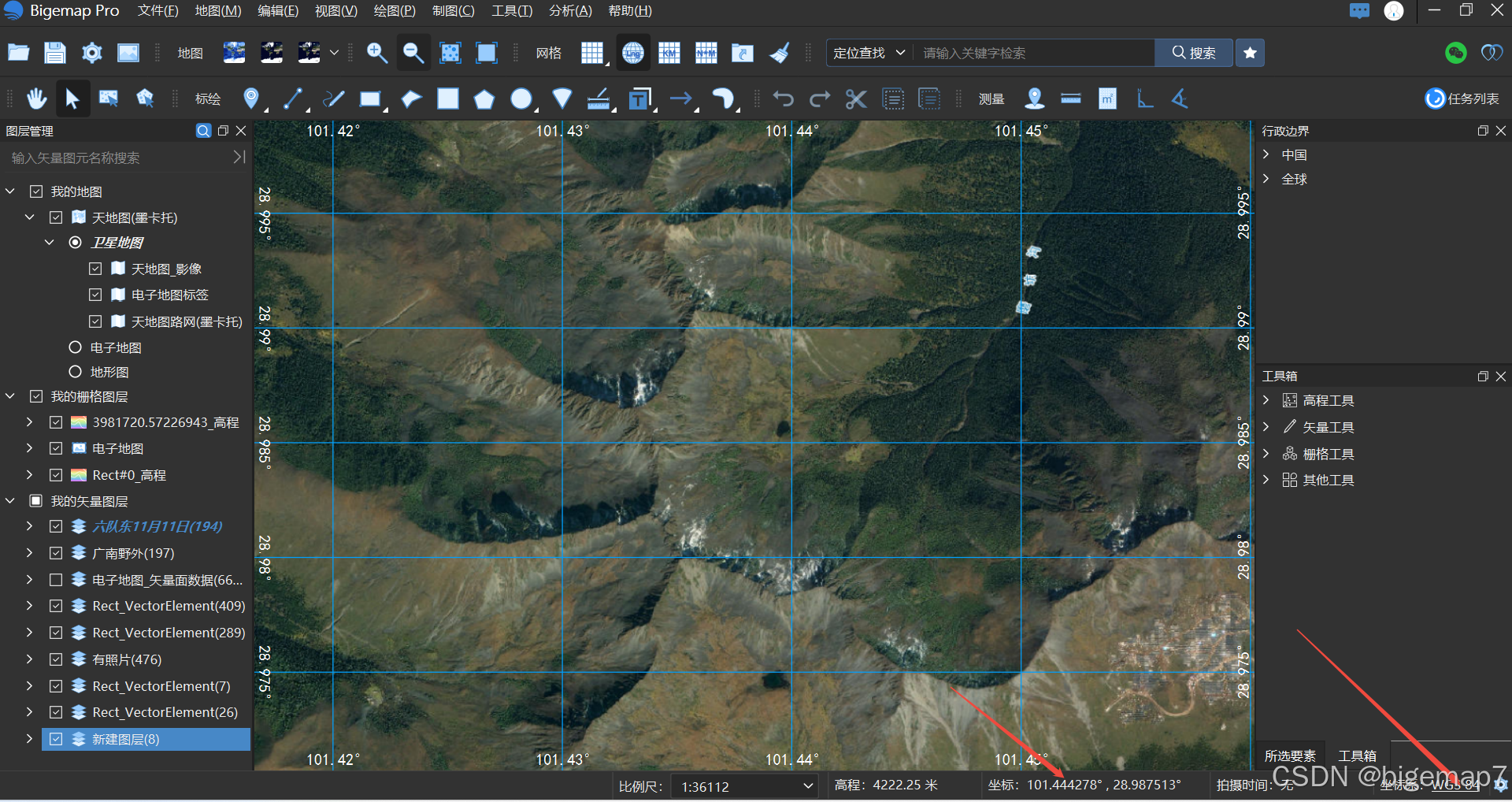
Task: Click the KM grid icon
Action: pyautogui.click(x=669, y=53)
